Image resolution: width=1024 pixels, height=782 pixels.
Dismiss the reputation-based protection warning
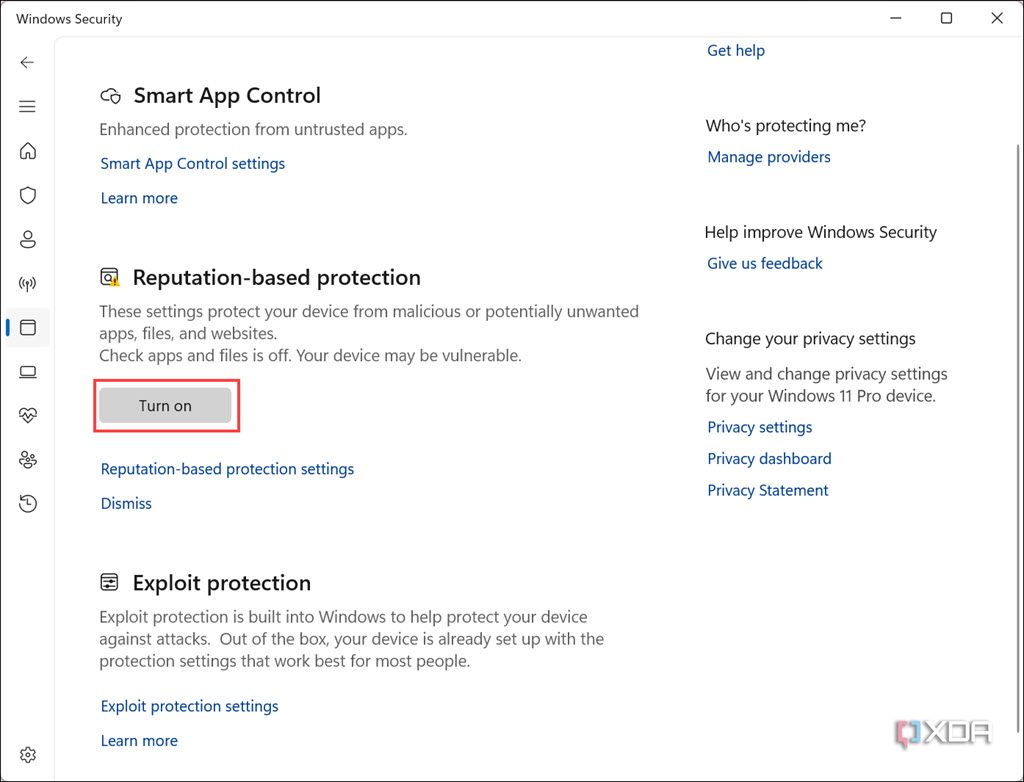click(126, 504)
